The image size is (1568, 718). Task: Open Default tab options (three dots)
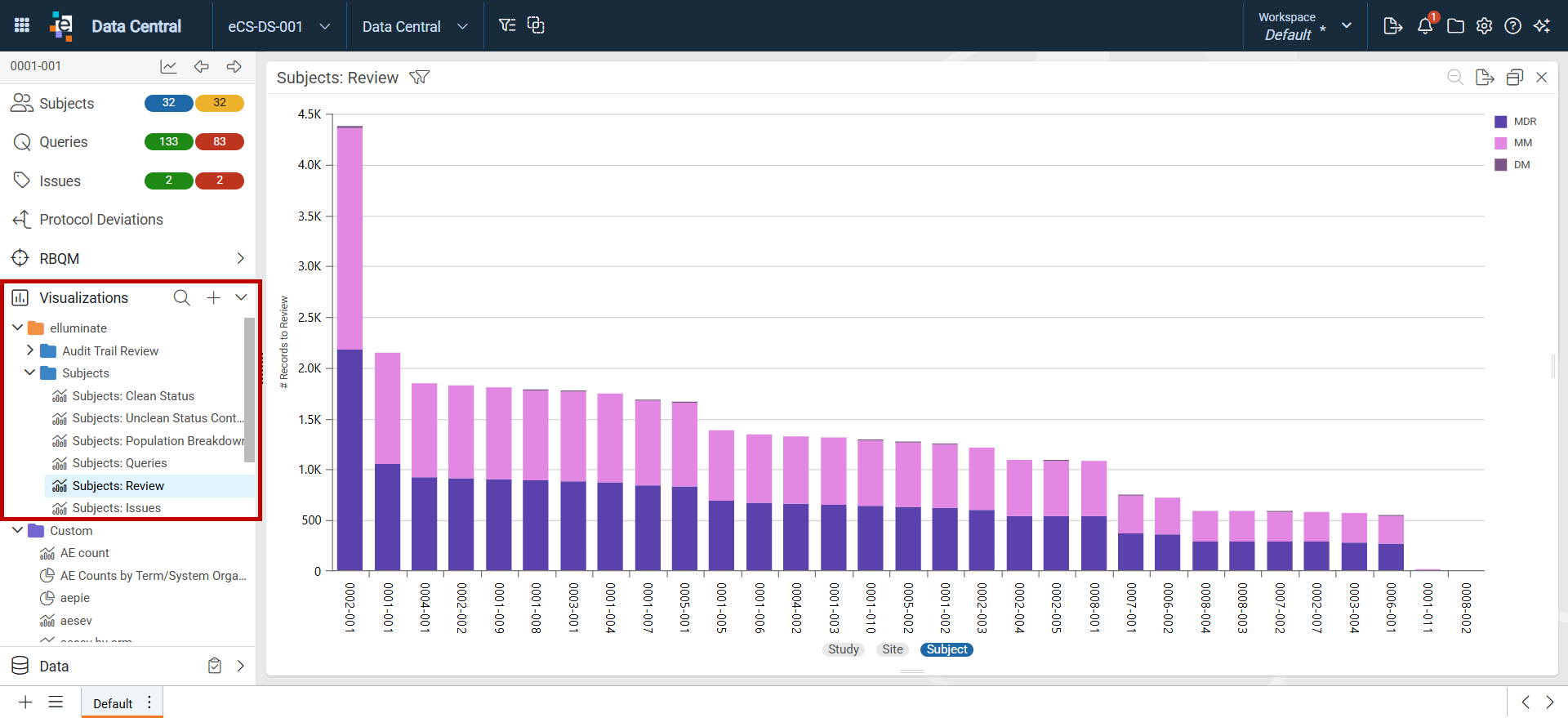149,702
